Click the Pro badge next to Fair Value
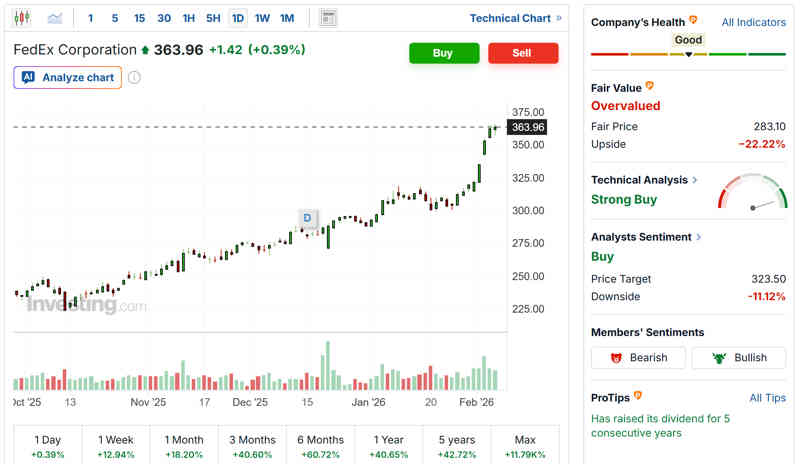 pos(650,87)
